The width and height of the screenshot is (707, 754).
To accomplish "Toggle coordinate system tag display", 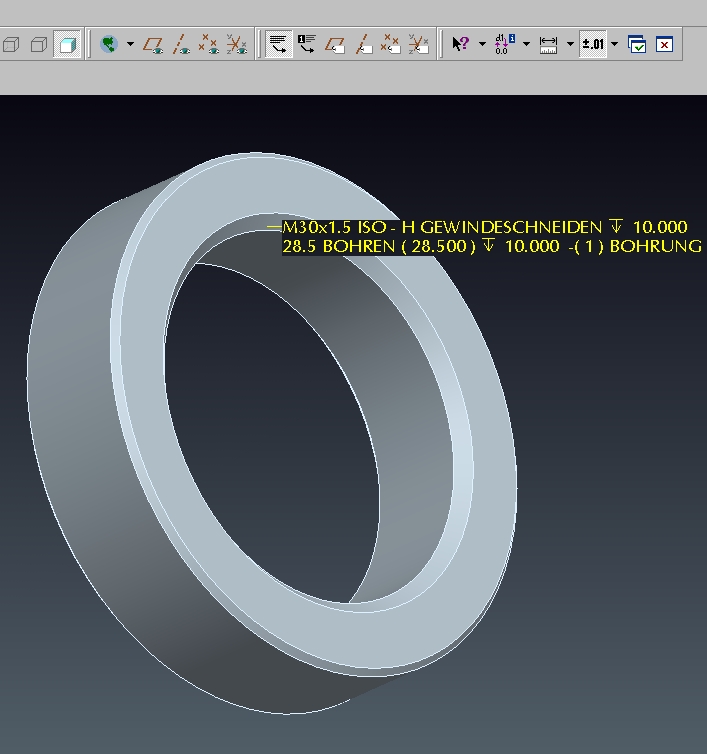I will (x=418, y=44).
